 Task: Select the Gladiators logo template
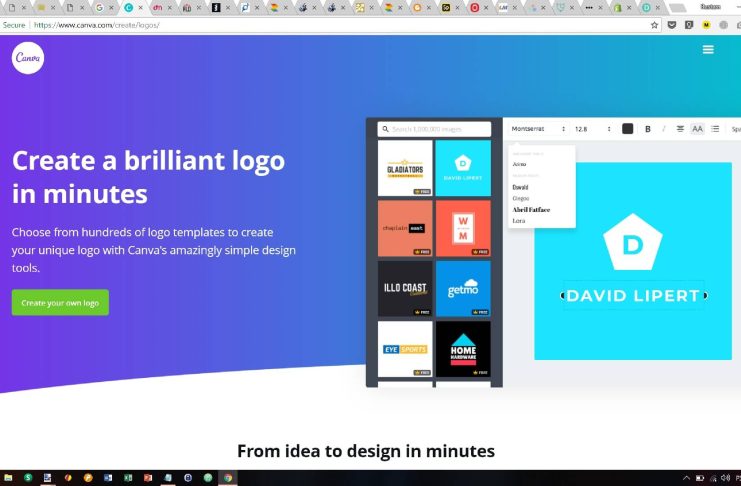405,168
